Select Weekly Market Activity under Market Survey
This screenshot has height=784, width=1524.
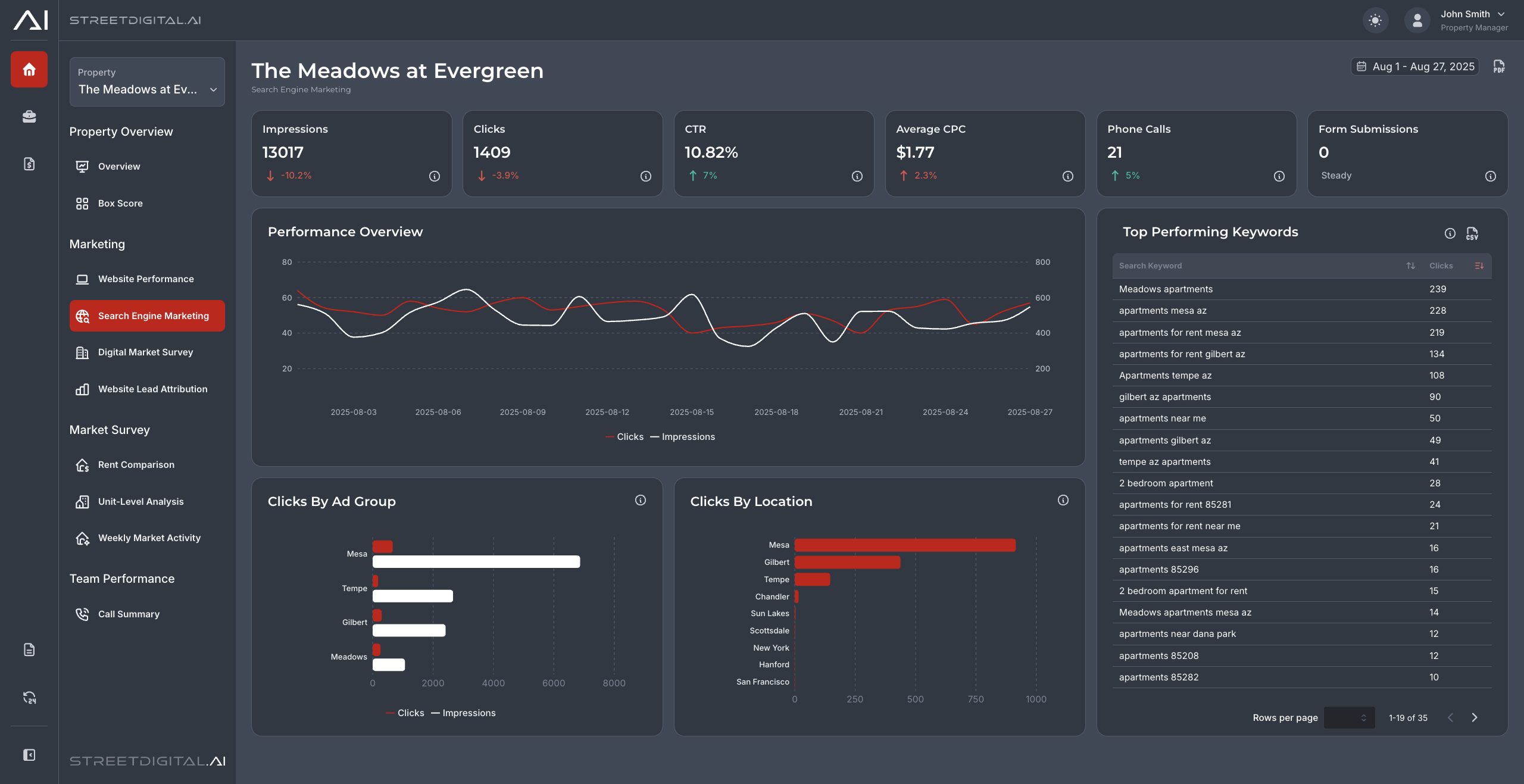click(149, 538)
